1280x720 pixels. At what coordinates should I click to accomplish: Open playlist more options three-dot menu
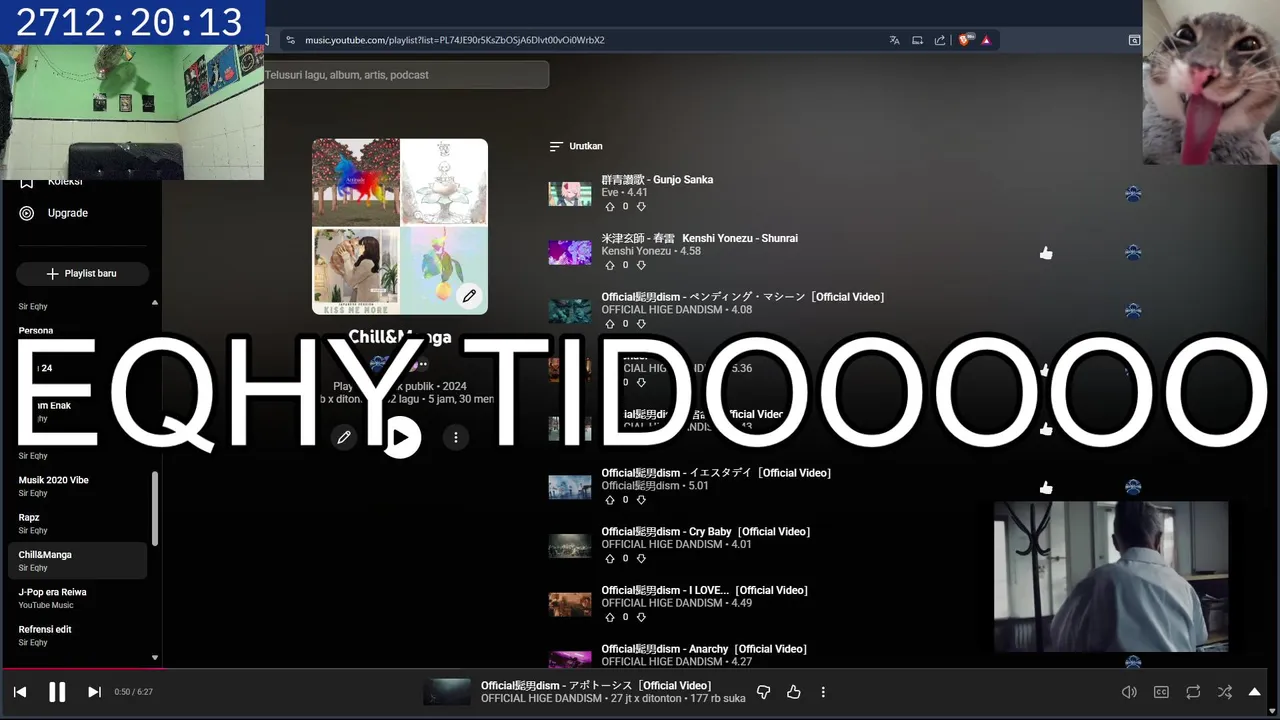[456, 437]
